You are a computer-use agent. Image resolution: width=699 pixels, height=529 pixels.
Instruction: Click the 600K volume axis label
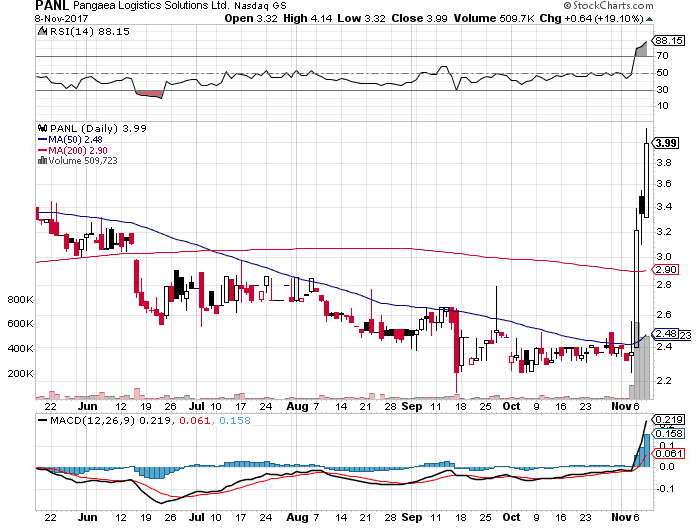coord(20,324)
